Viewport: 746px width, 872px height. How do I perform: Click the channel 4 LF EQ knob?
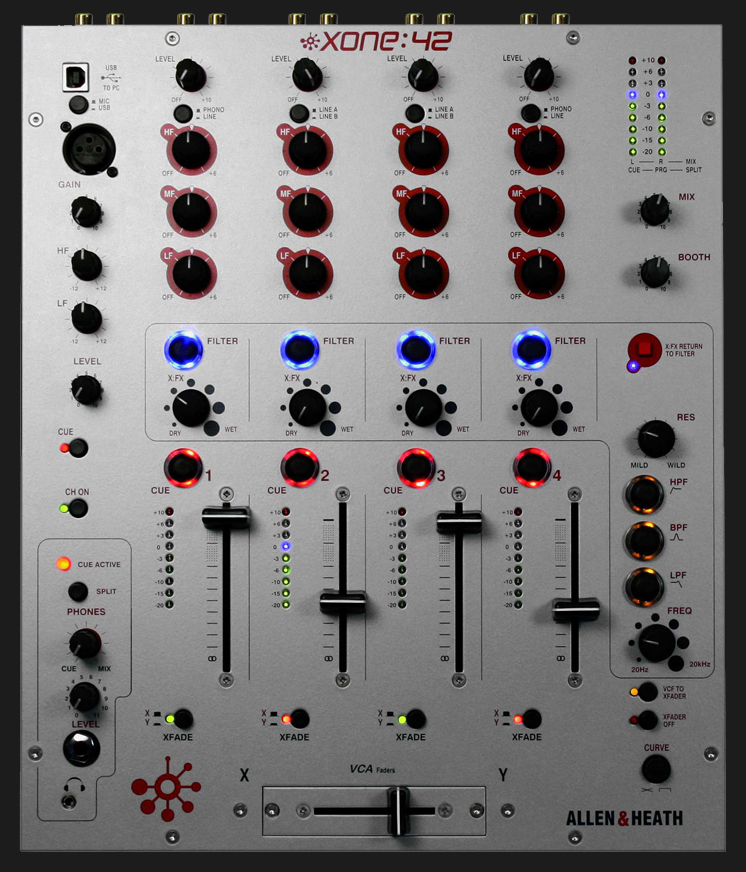[x=539, y=274]
